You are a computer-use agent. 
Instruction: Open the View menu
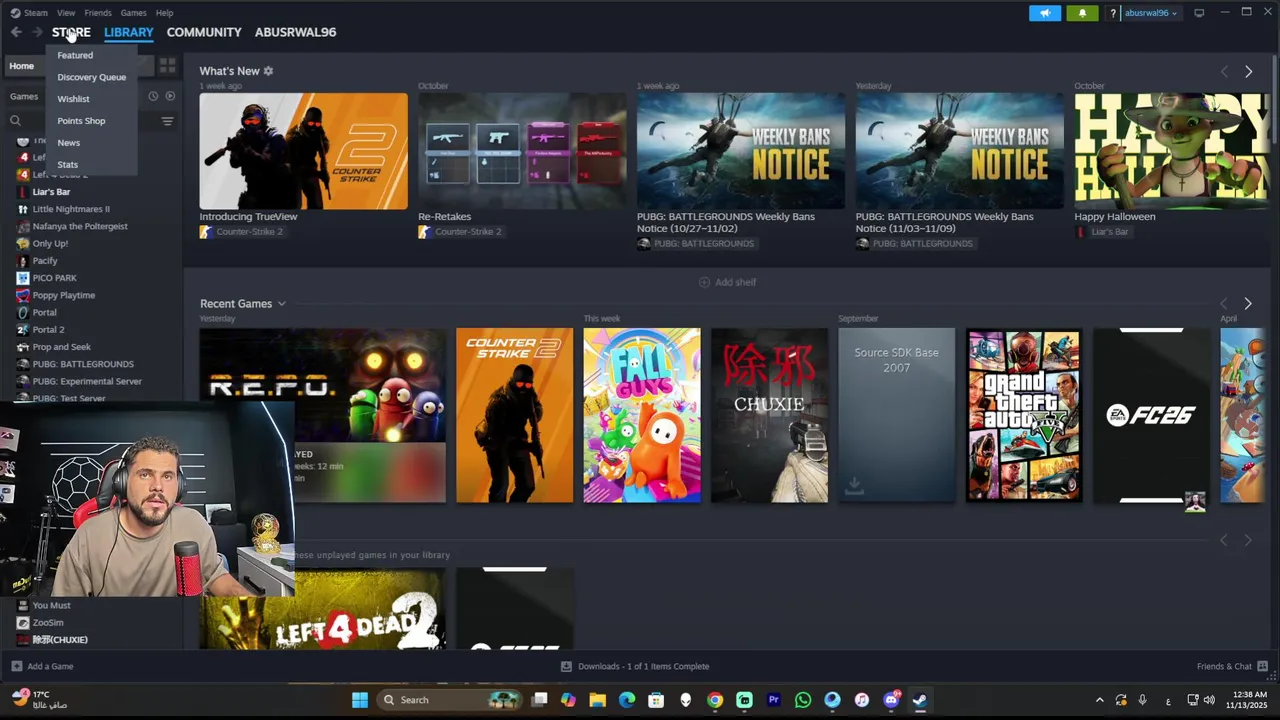[x=66, y=13]
